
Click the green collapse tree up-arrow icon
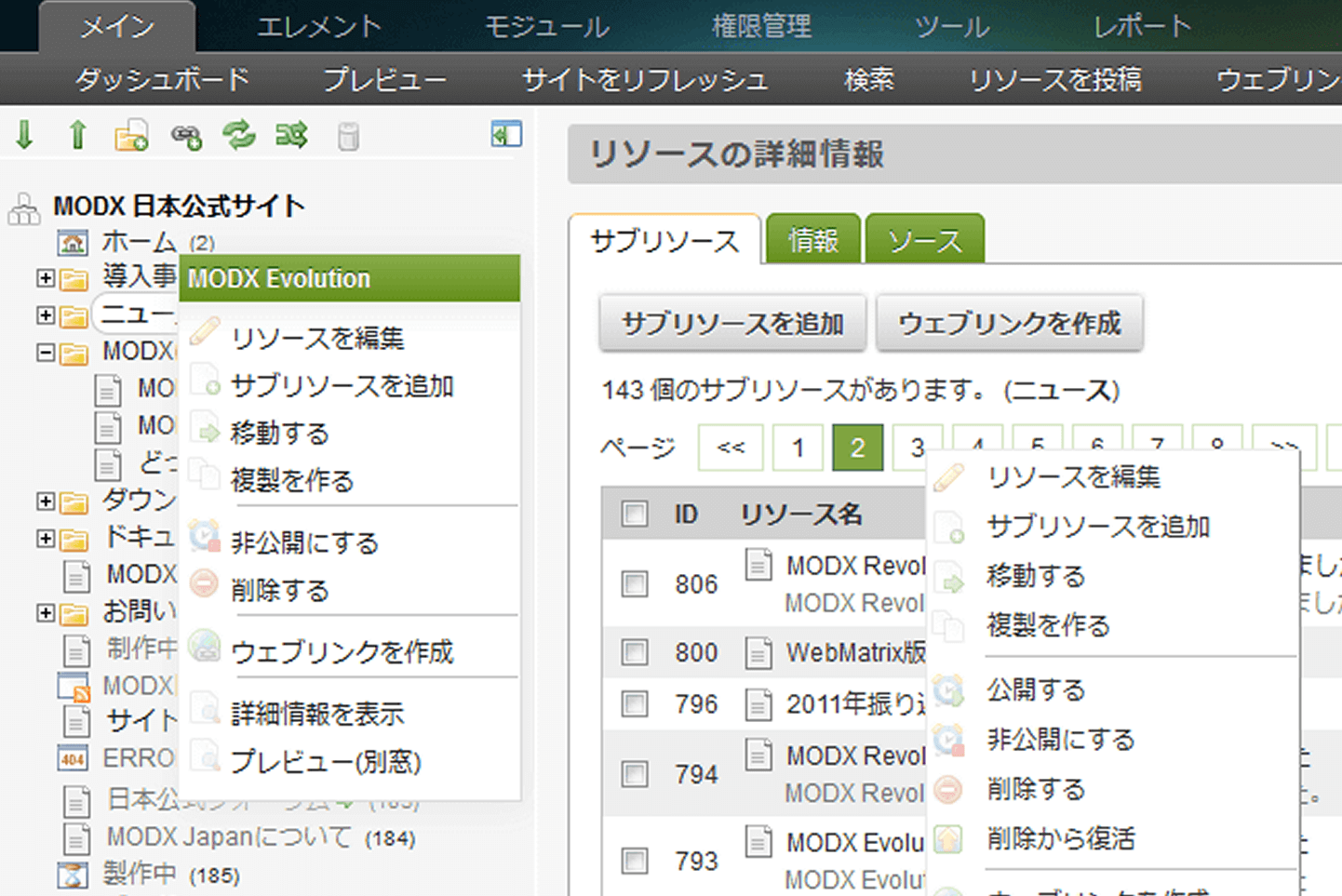[78, 136]
